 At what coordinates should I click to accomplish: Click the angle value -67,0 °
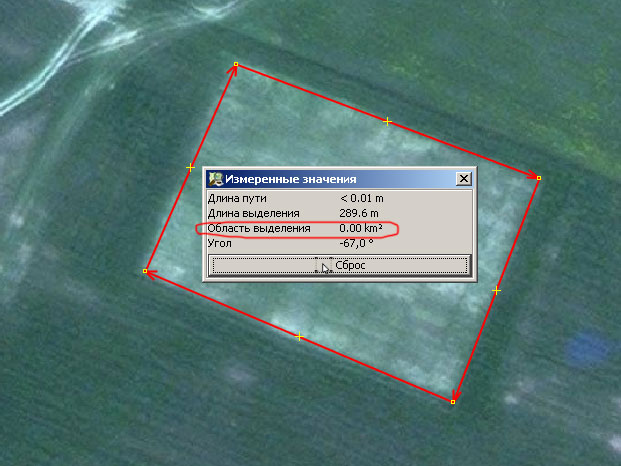point(357,243)
